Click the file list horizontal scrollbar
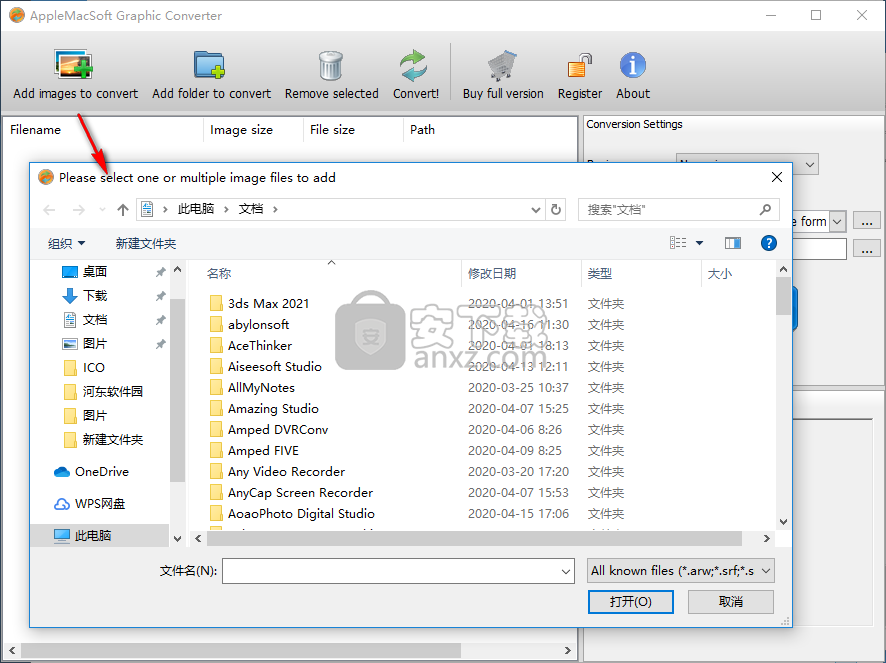The image size is (886, 663). coord(475,539)
